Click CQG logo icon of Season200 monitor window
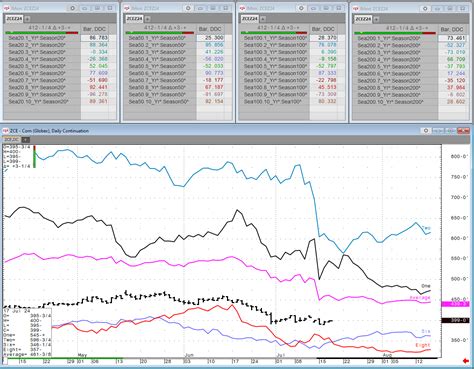Image resolution: width=474 pixels, height=369 pixels. click(x=356, y=9)
